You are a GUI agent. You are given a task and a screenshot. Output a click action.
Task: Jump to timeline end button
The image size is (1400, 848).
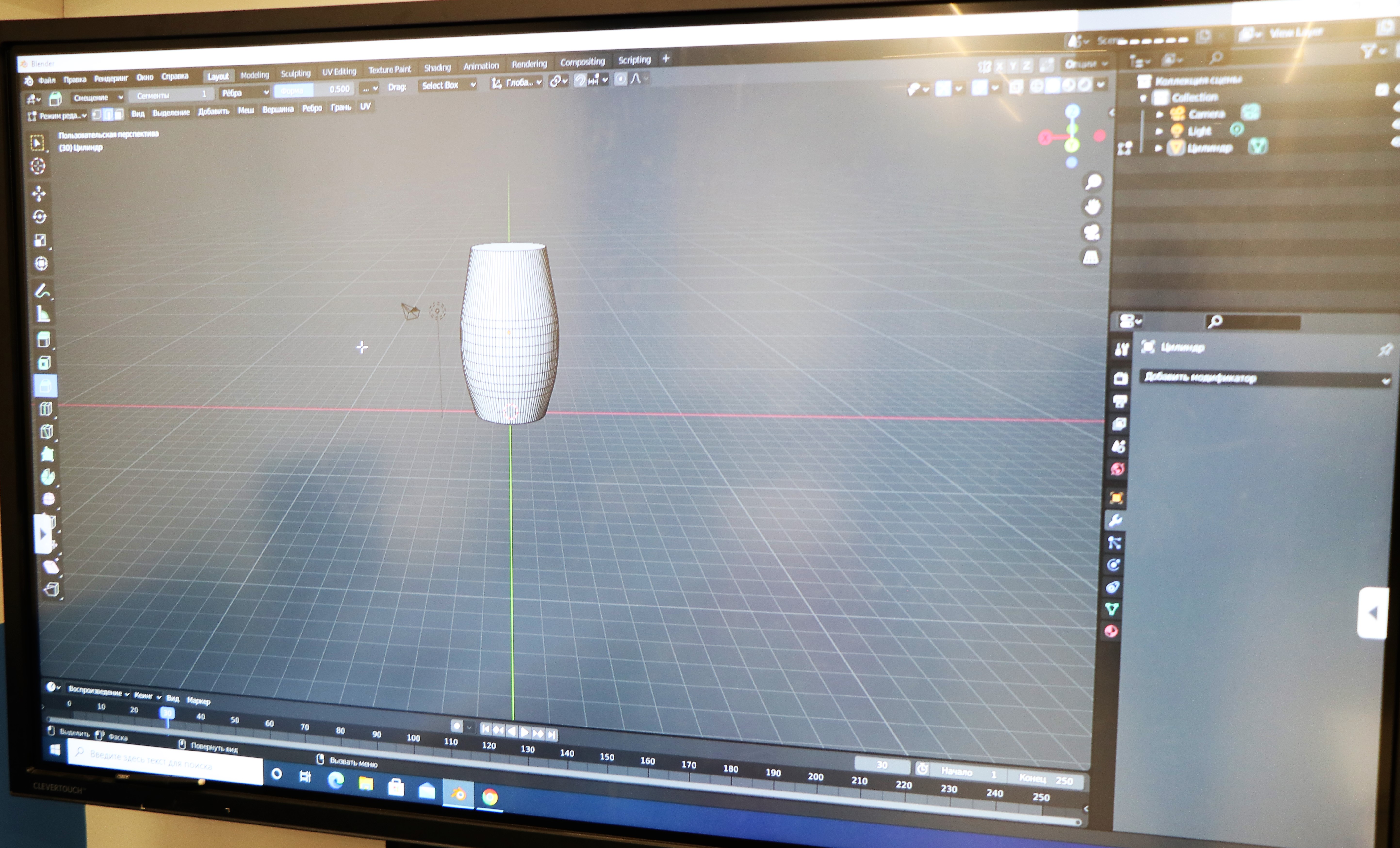(551, 735)
